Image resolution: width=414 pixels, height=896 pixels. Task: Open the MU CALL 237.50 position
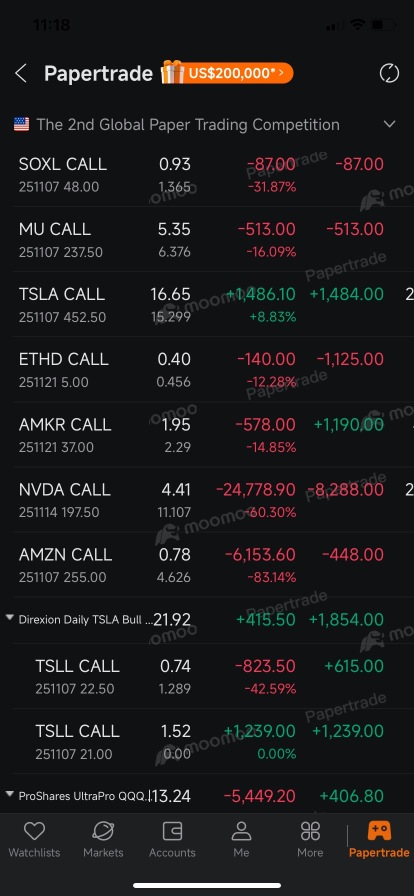coord(207,239)
